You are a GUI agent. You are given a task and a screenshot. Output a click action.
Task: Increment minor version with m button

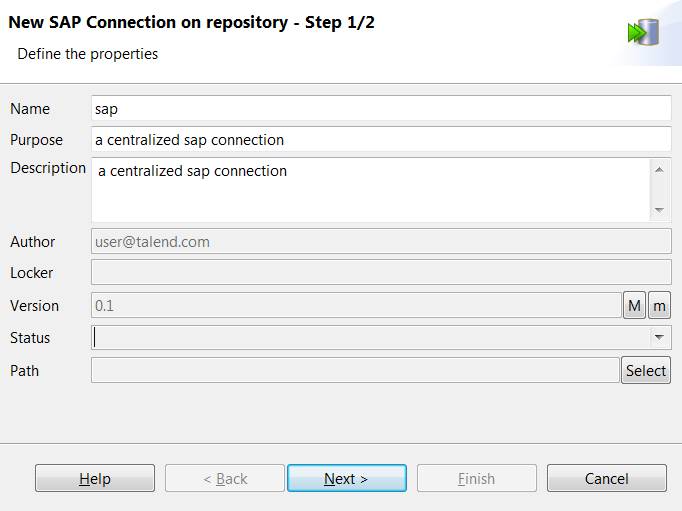pyautogui.click(x=659, y=305)
